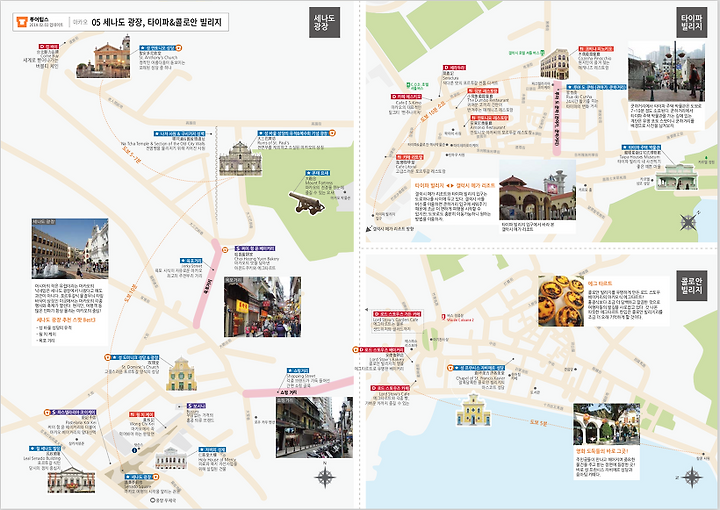Select the dark 타이파 빌리지 section label
This screenshot has height=510, width=720.
click(x=692, y=22)
